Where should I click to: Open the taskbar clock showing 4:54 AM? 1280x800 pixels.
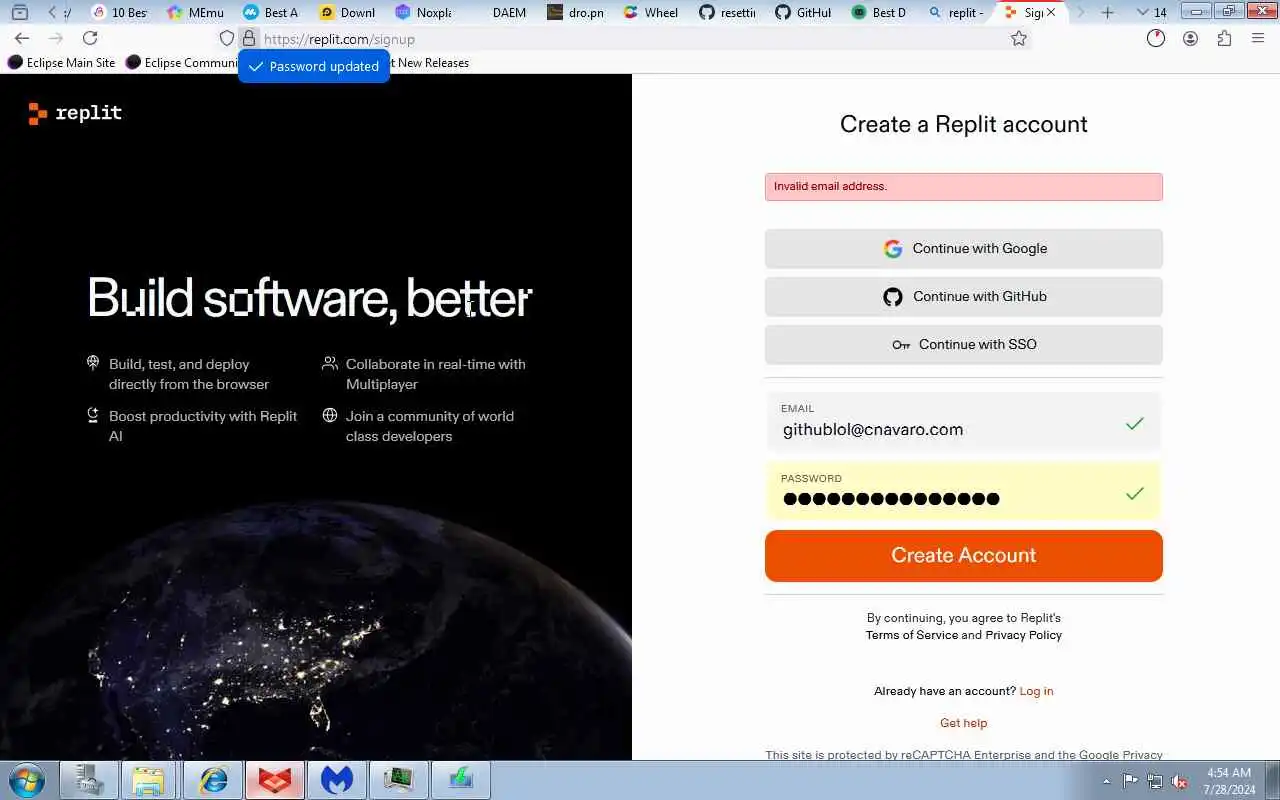tap(1229, 781)
